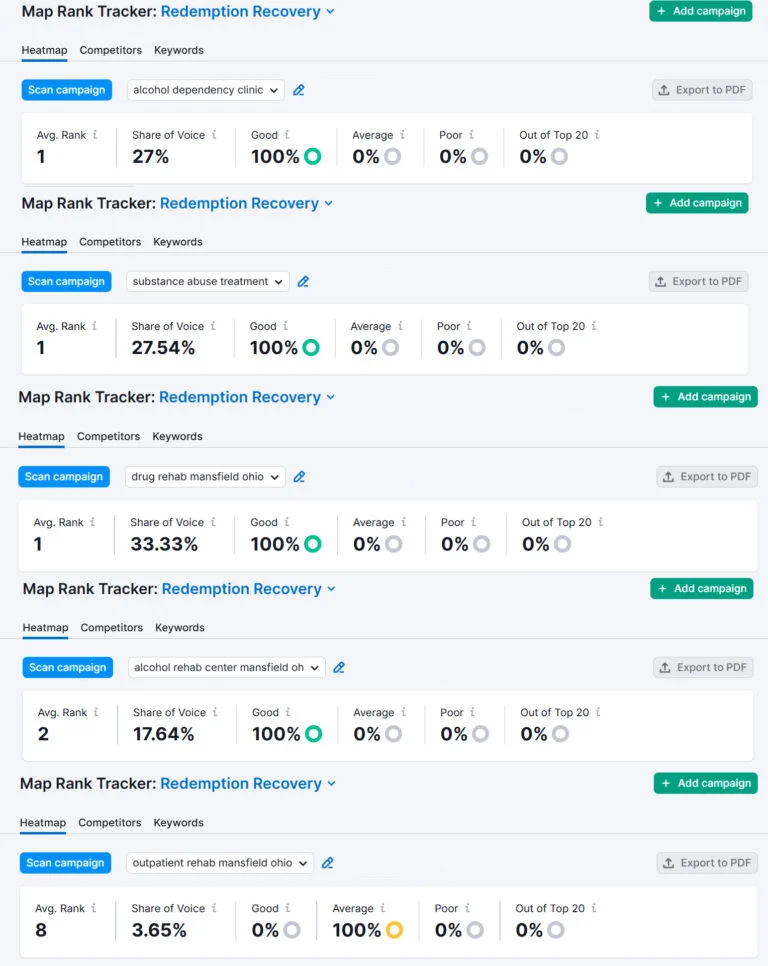Click edit pencil next to alcohol dependency clinic

298,90
